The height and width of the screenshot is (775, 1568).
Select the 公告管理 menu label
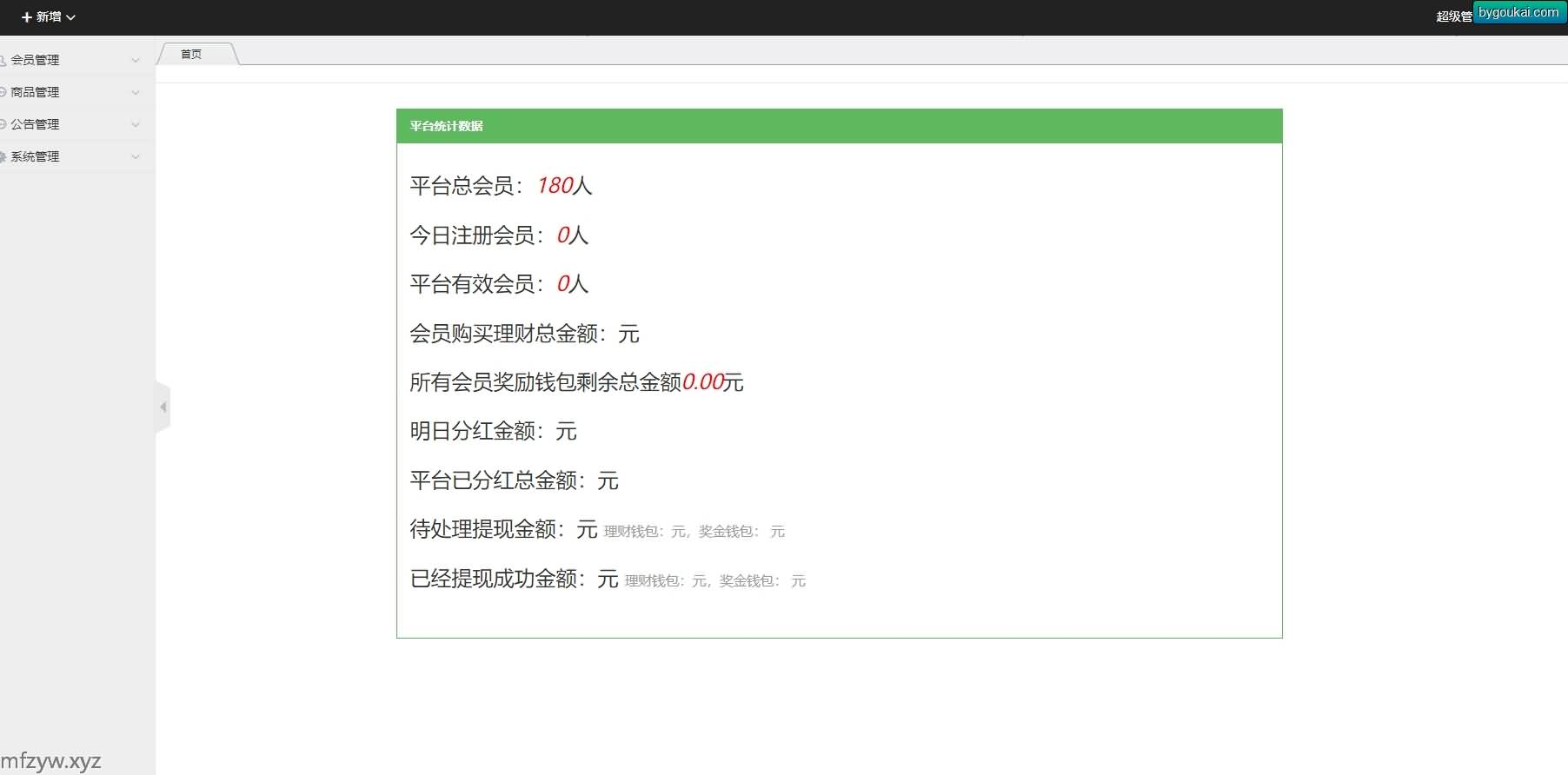36,124
